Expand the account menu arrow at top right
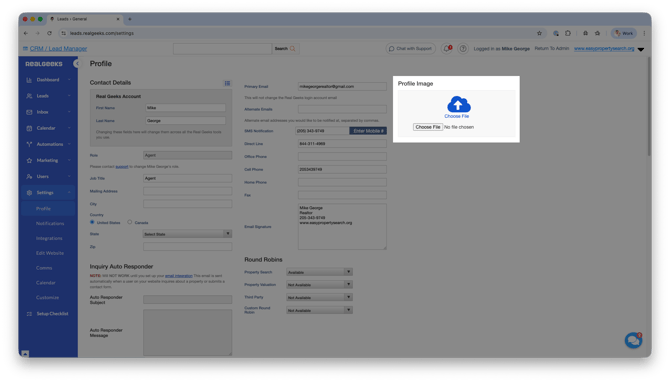The height and width of the screenshot is (382, 670). click(641, 50)
